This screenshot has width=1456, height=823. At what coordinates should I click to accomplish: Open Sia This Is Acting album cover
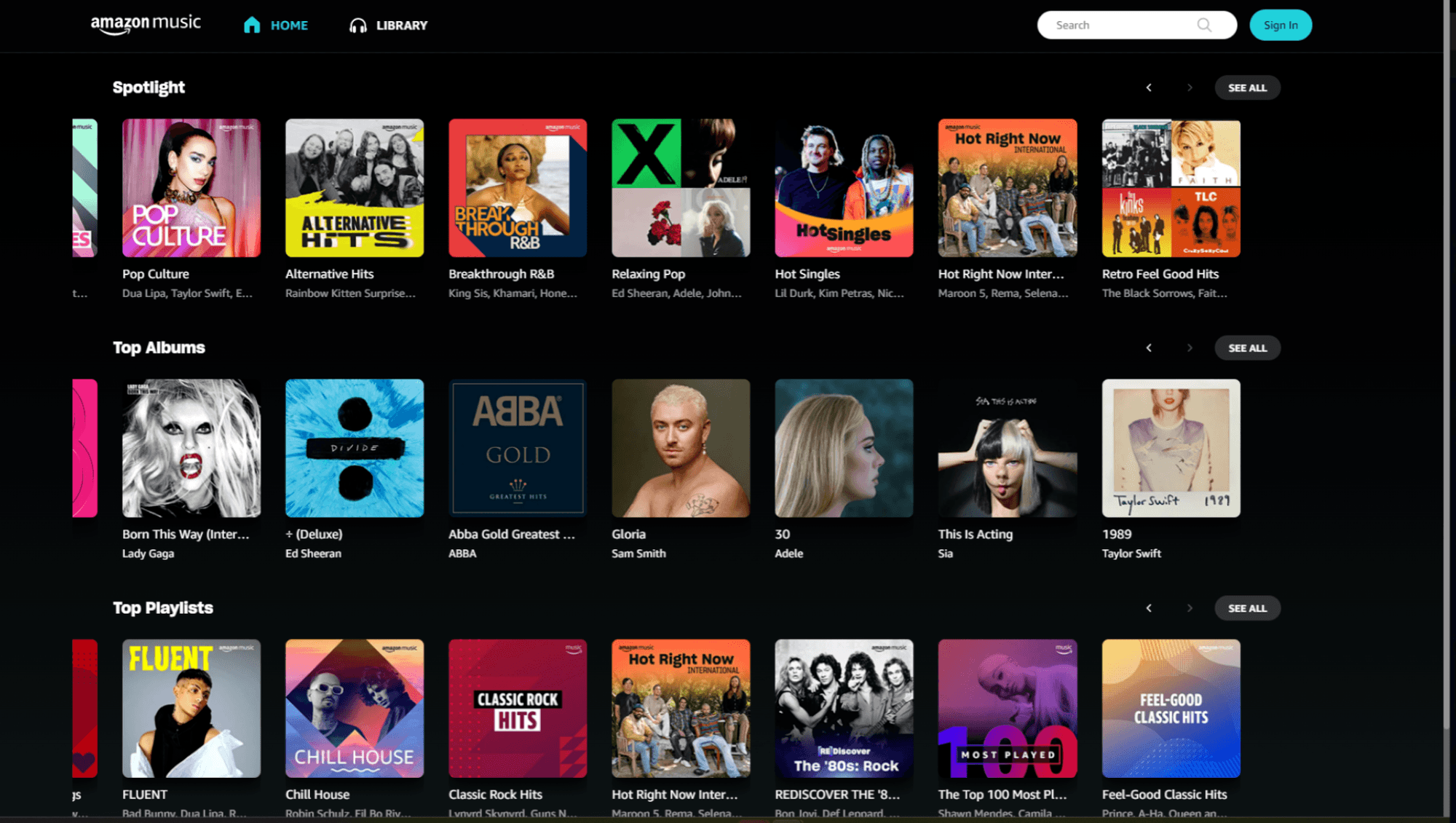(x=1008, y=448)
